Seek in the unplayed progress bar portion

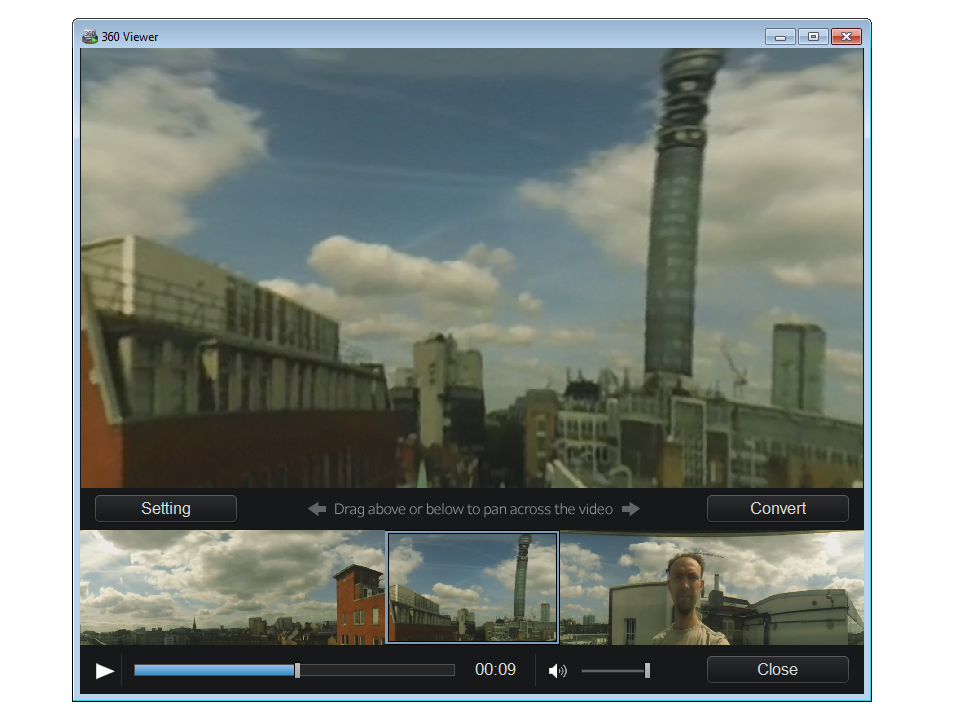377,670
